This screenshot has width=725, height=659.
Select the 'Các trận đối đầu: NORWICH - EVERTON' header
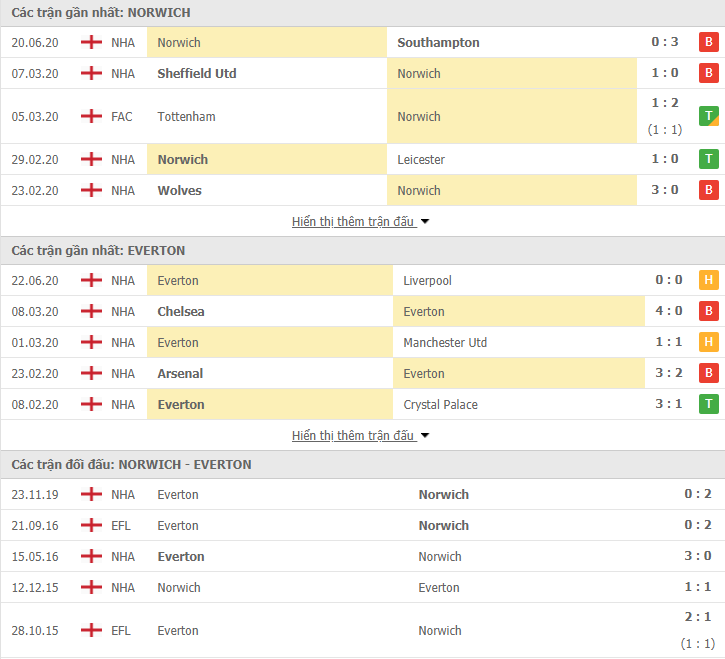tap(131, 464)
